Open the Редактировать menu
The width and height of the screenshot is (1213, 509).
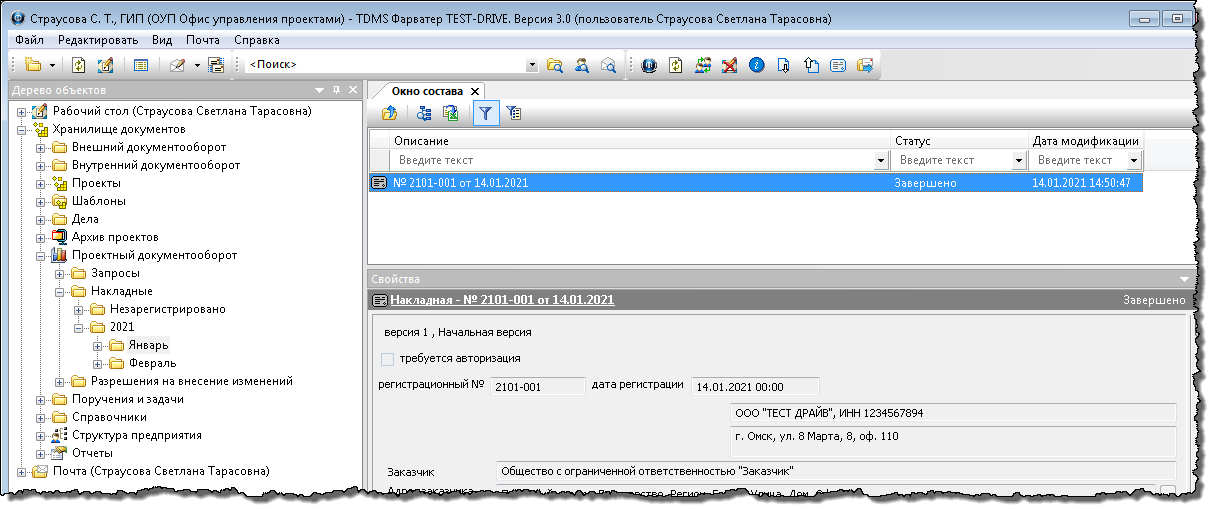pyautogui.click(x=98, y=40)
